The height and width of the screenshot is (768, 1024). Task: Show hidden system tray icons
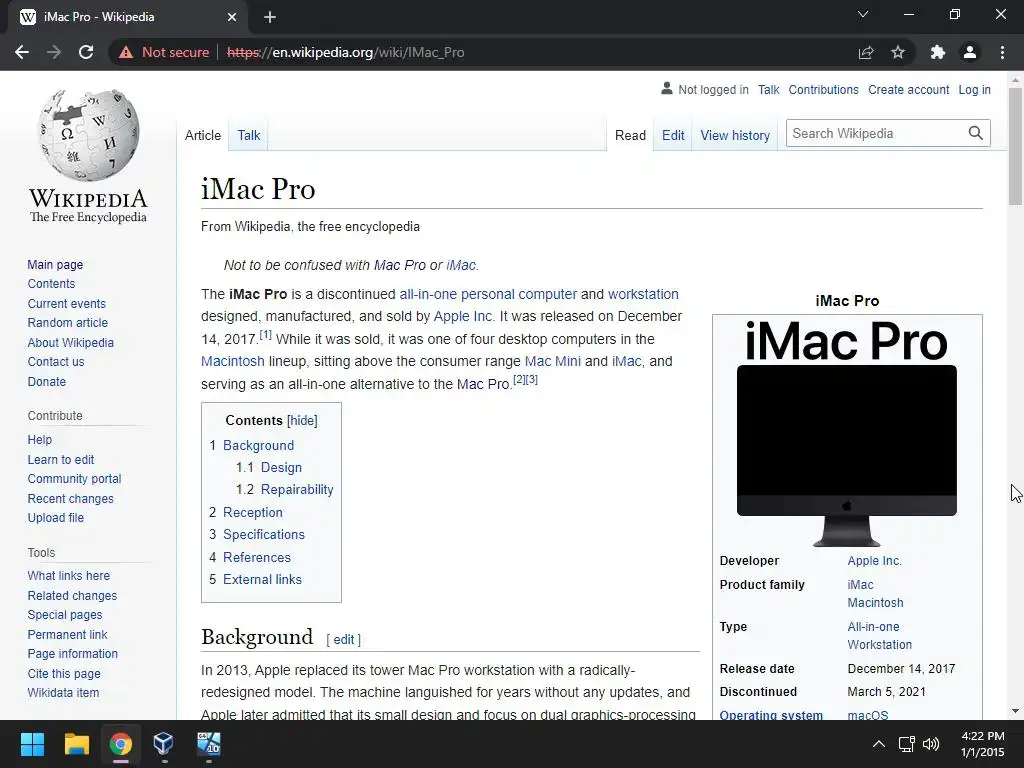[879, 744]
